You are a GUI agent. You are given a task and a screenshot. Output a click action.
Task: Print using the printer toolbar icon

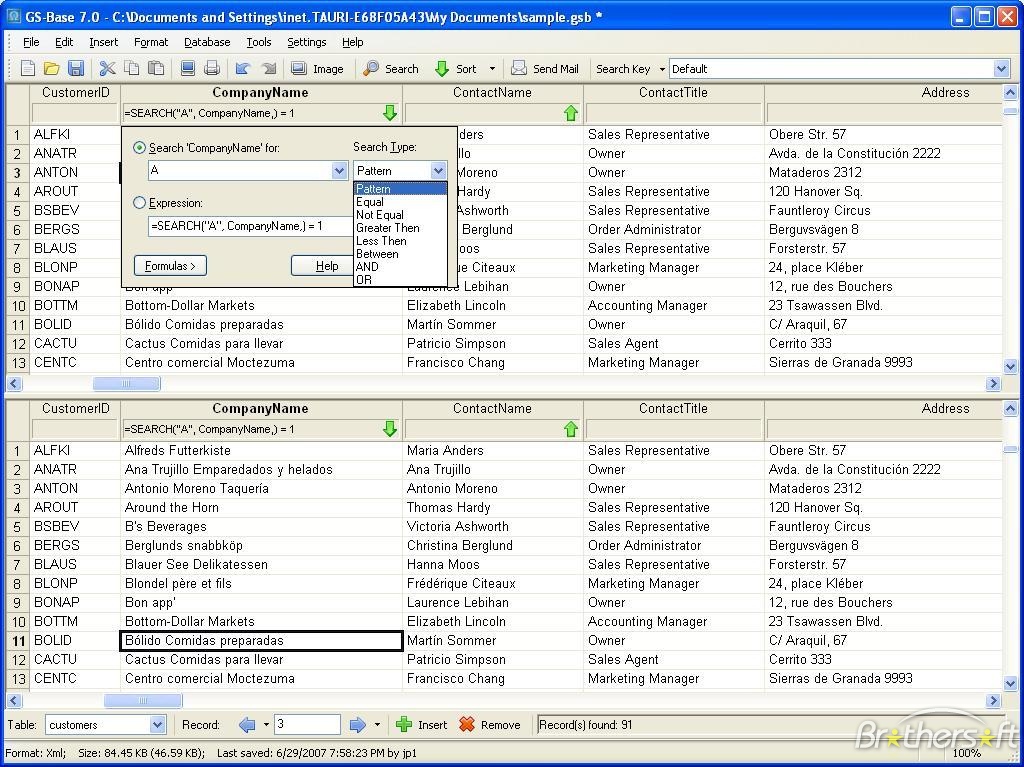tap(212, 69)
